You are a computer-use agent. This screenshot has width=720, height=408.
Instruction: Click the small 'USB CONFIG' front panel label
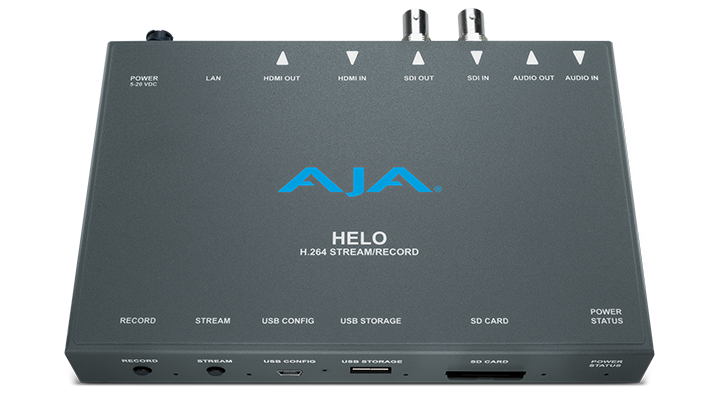pyautogui.click(x=290, y=361)
